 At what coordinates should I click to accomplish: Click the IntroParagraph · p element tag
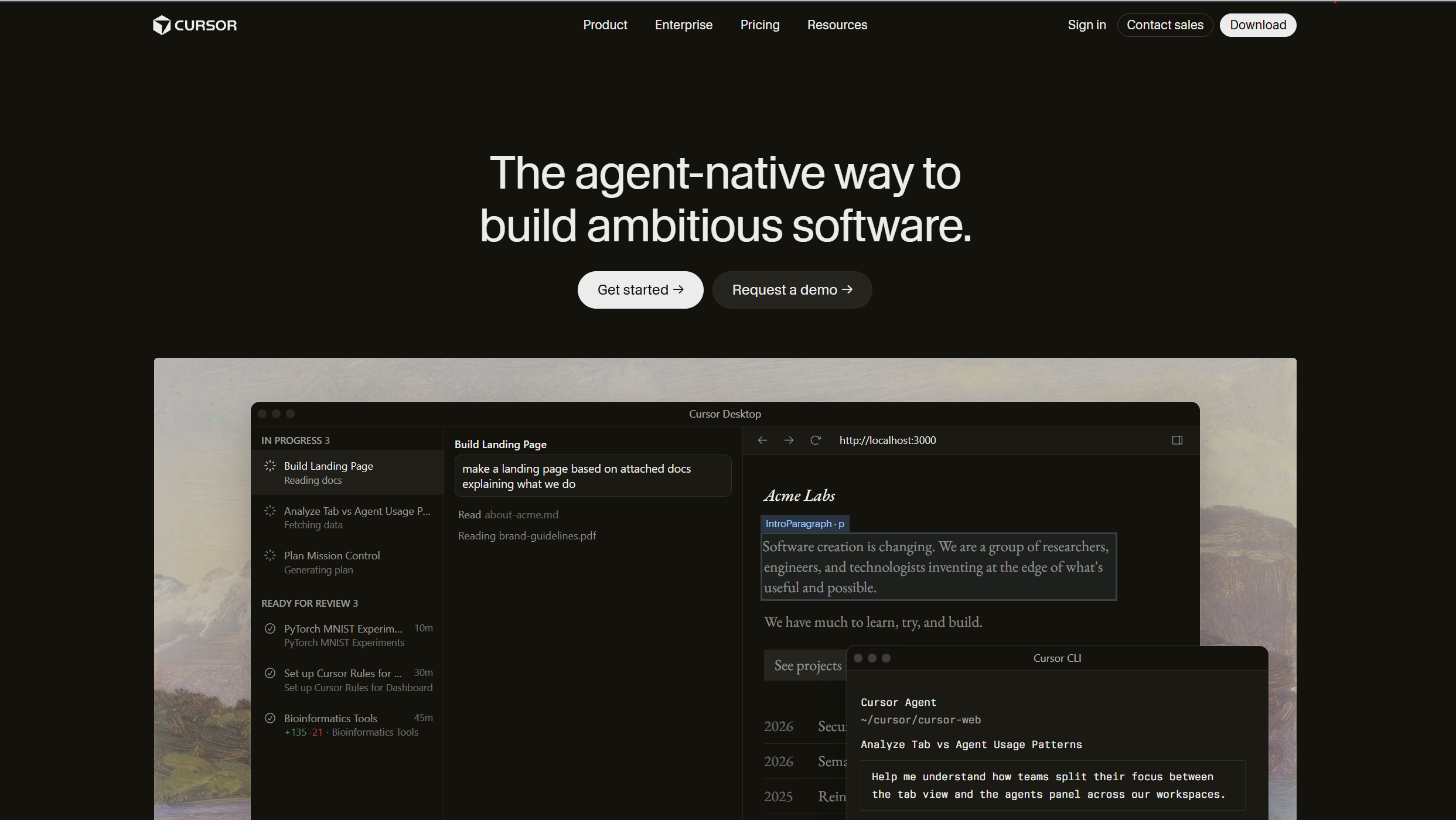[804, 524]
